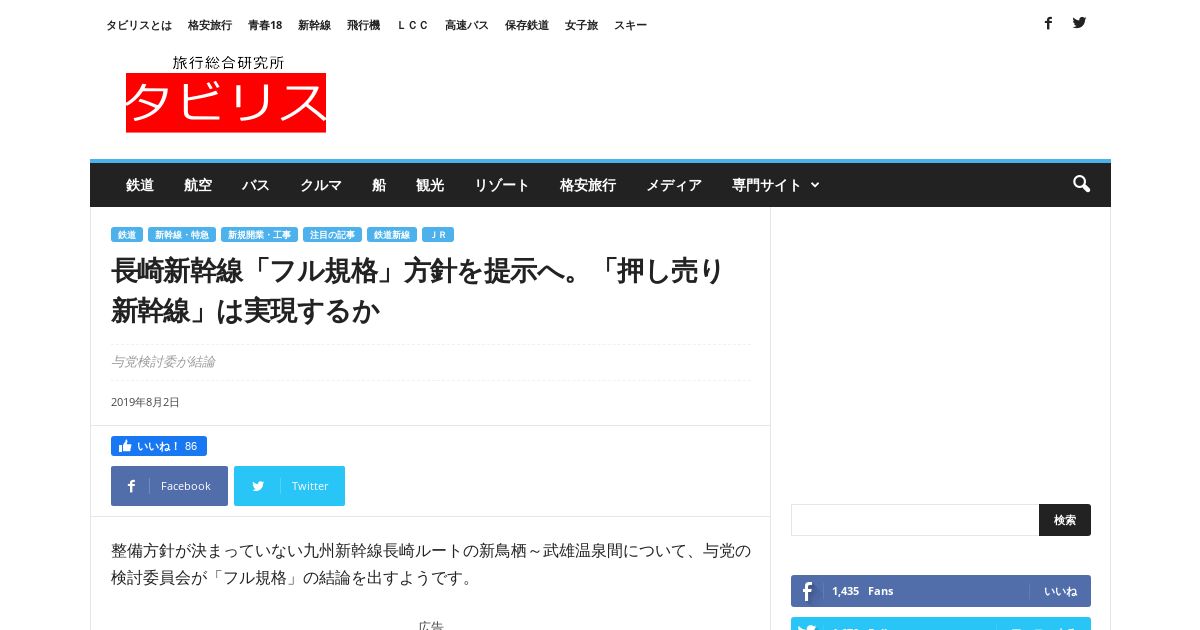Go to 高速バス top link

tap(467, 25)
